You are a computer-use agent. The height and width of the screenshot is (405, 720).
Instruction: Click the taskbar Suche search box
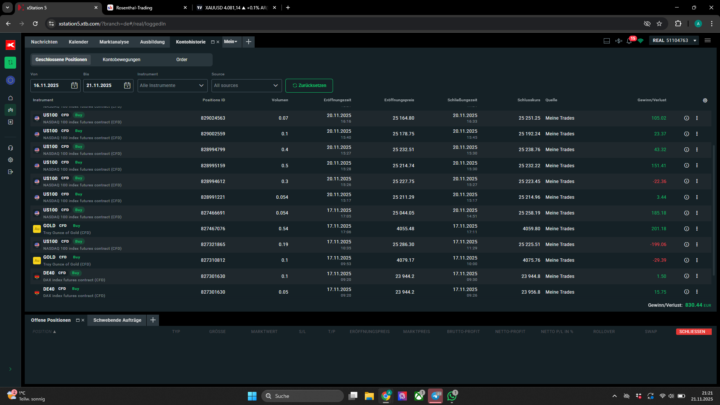pyautogui.click(x=303, y=396)
